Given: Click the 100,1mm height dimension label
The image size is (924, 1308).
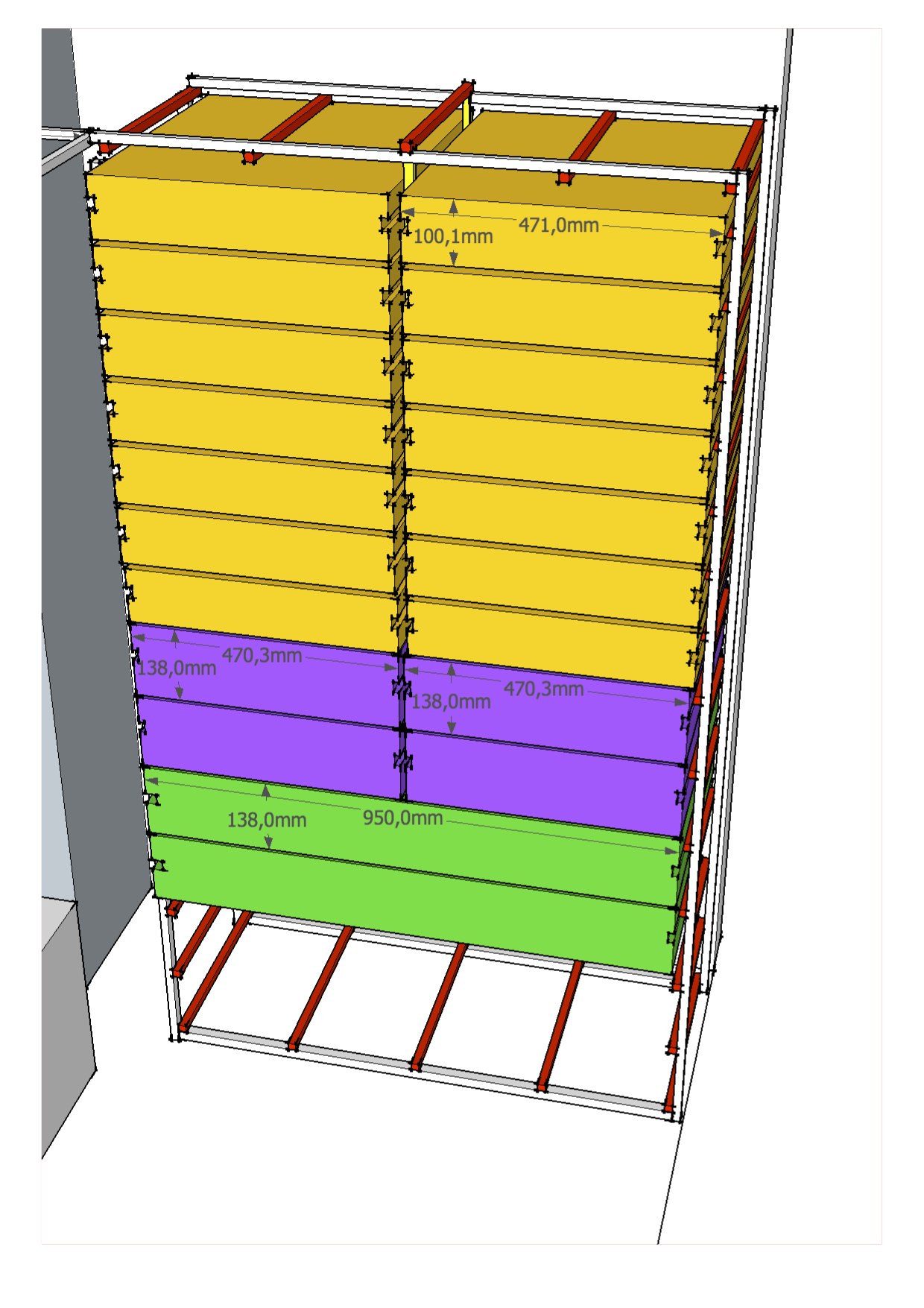Looking at the screenshot, I should (453, 236).
